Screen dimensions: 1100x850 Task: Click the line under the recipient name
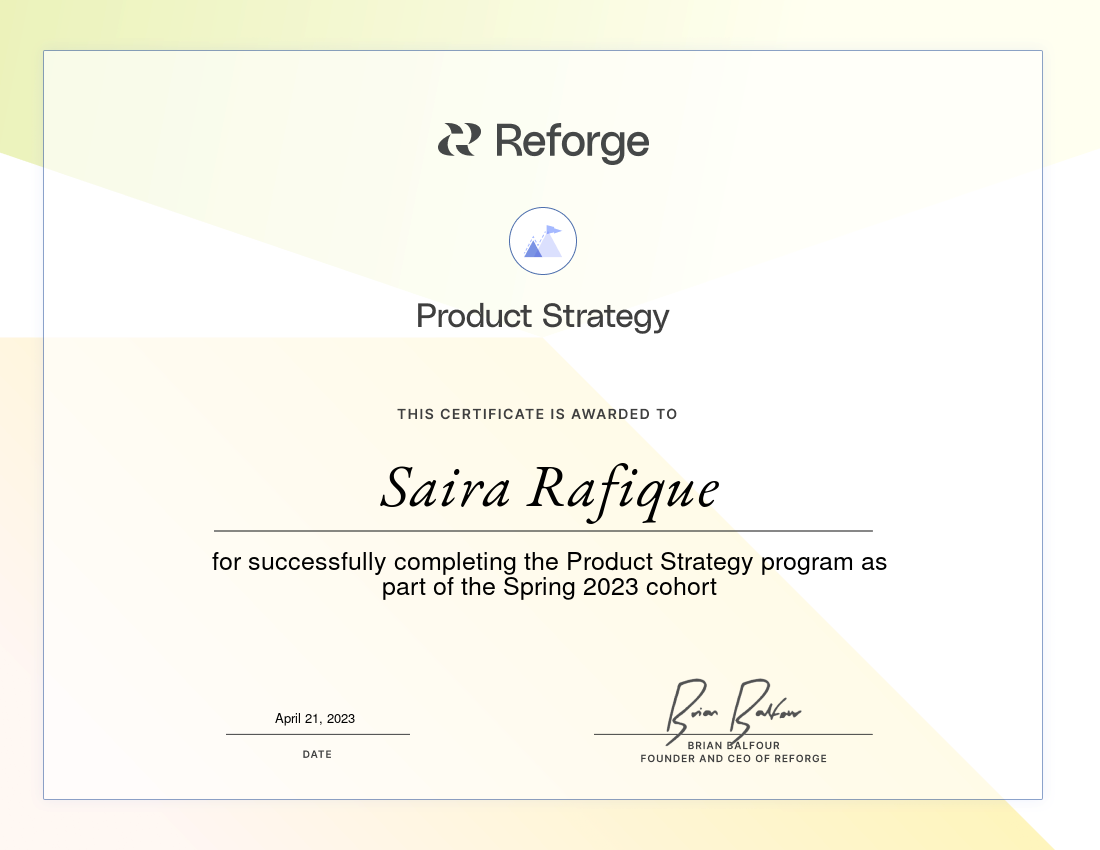(543, 531)
